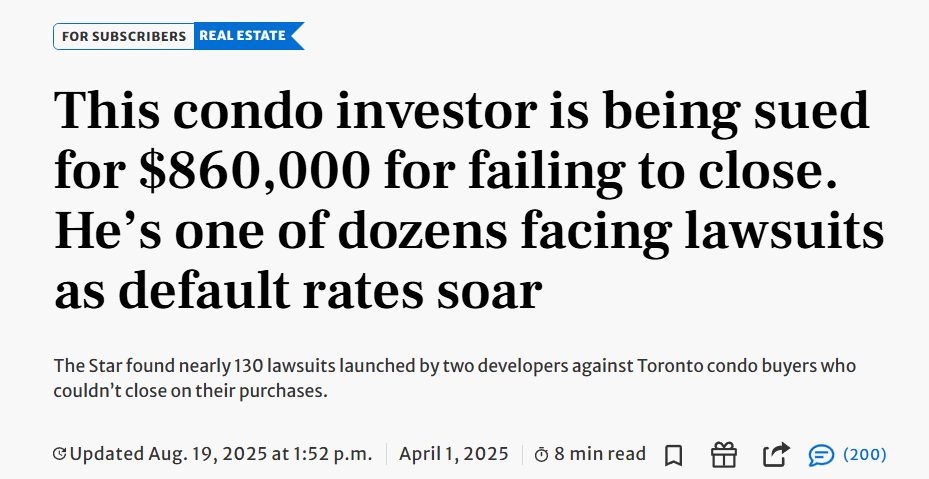Gift this article using the gift box icon
Image resolution: width=929 pixels, height=479 pixels.
pyautogui.click(x=723, y=455)
